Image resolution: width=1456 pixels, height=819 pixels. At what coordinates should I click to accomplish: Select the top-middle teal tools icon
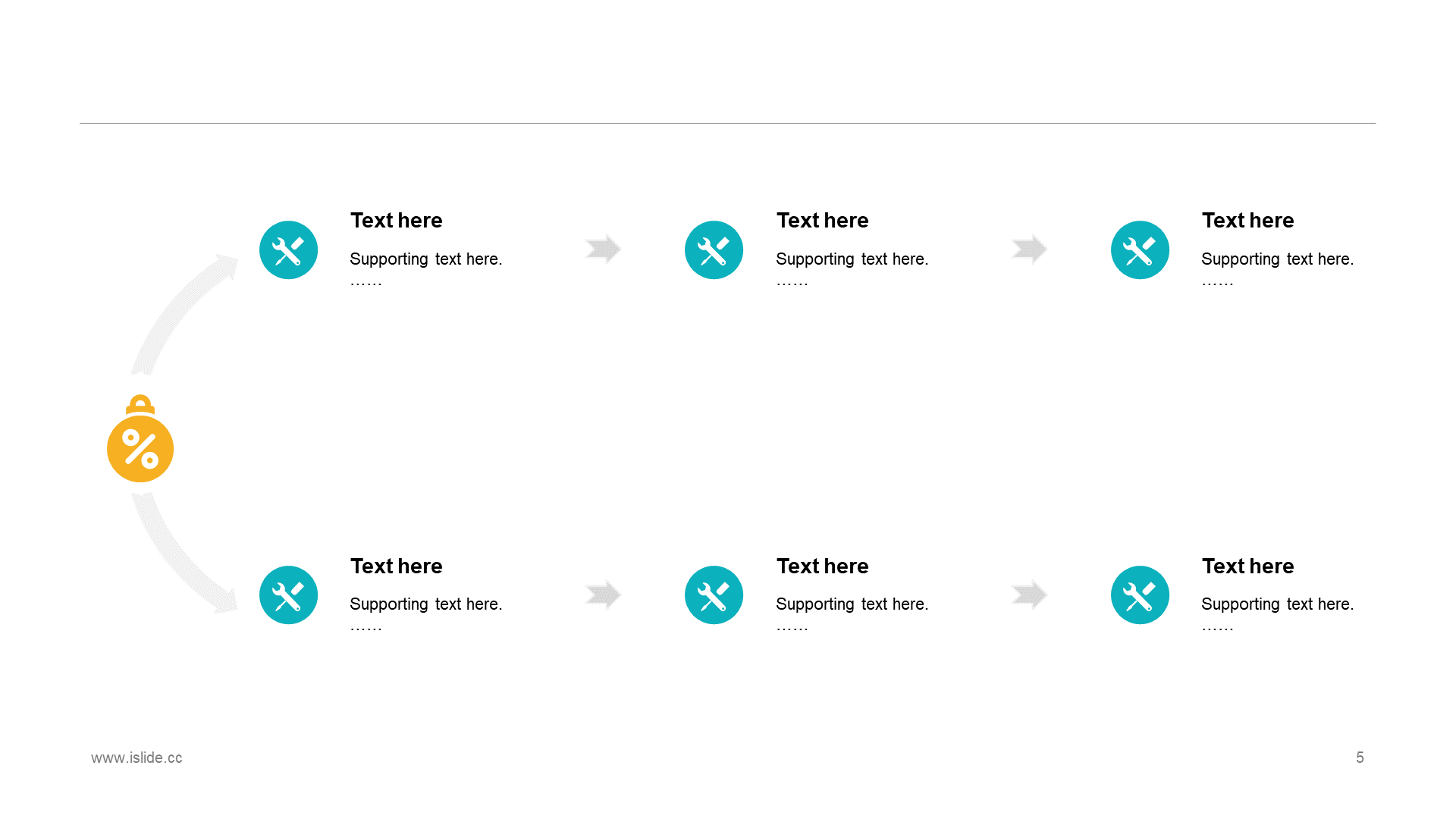[x=714, y=250]
